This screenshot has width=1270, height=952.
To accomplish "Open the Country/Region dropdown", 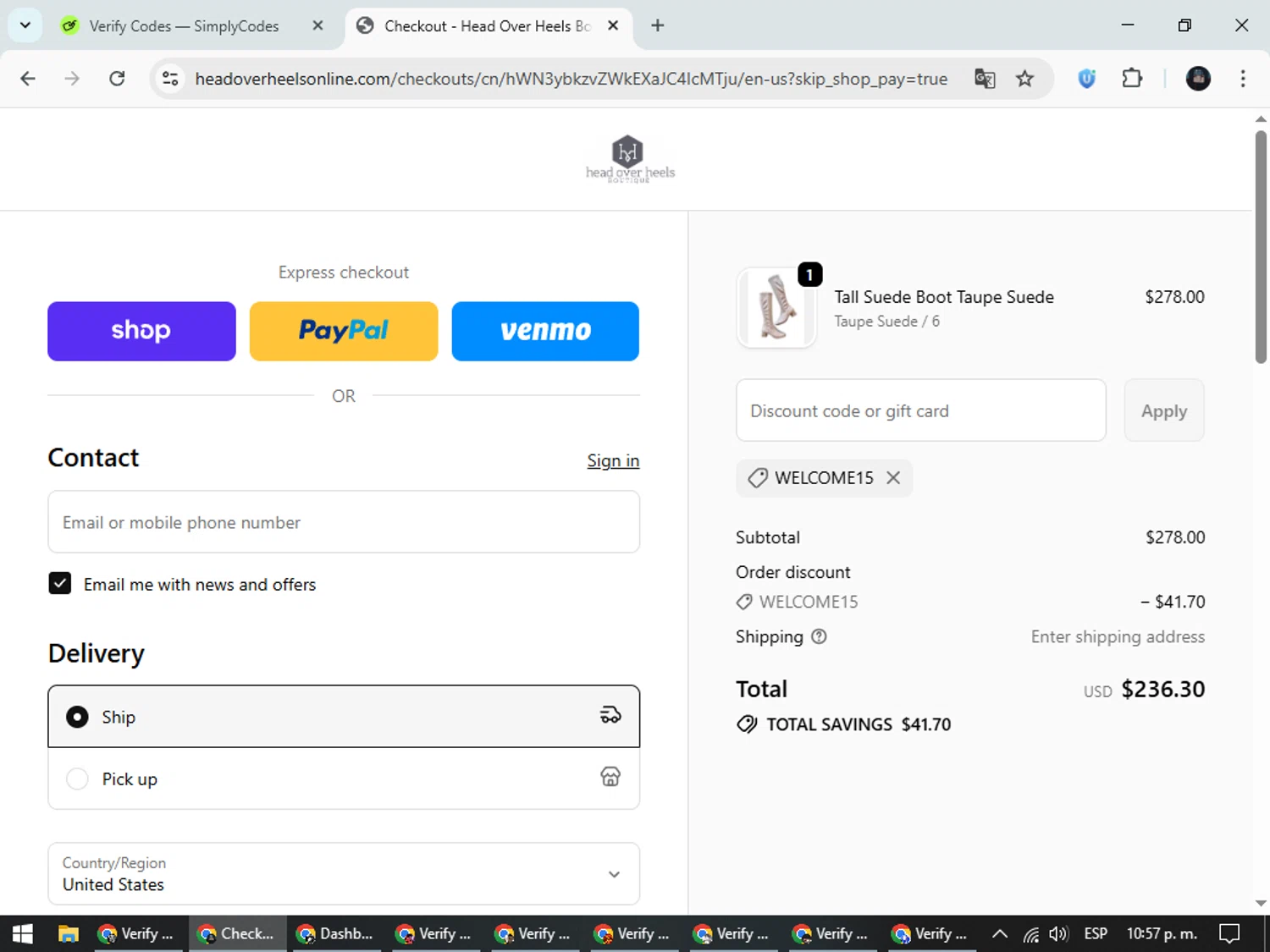I will tap(344, 874).
